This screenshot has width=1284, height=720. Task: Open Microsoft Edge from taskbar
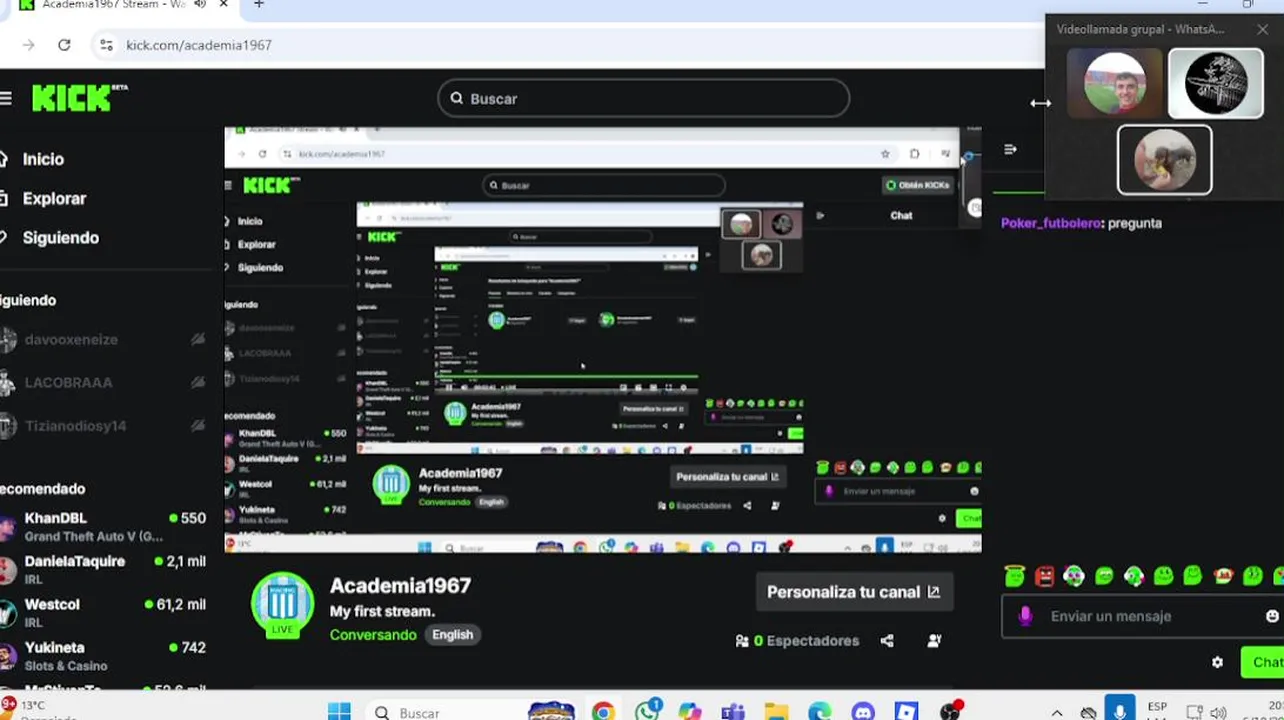pyautogui.click(x=820, y=712)
